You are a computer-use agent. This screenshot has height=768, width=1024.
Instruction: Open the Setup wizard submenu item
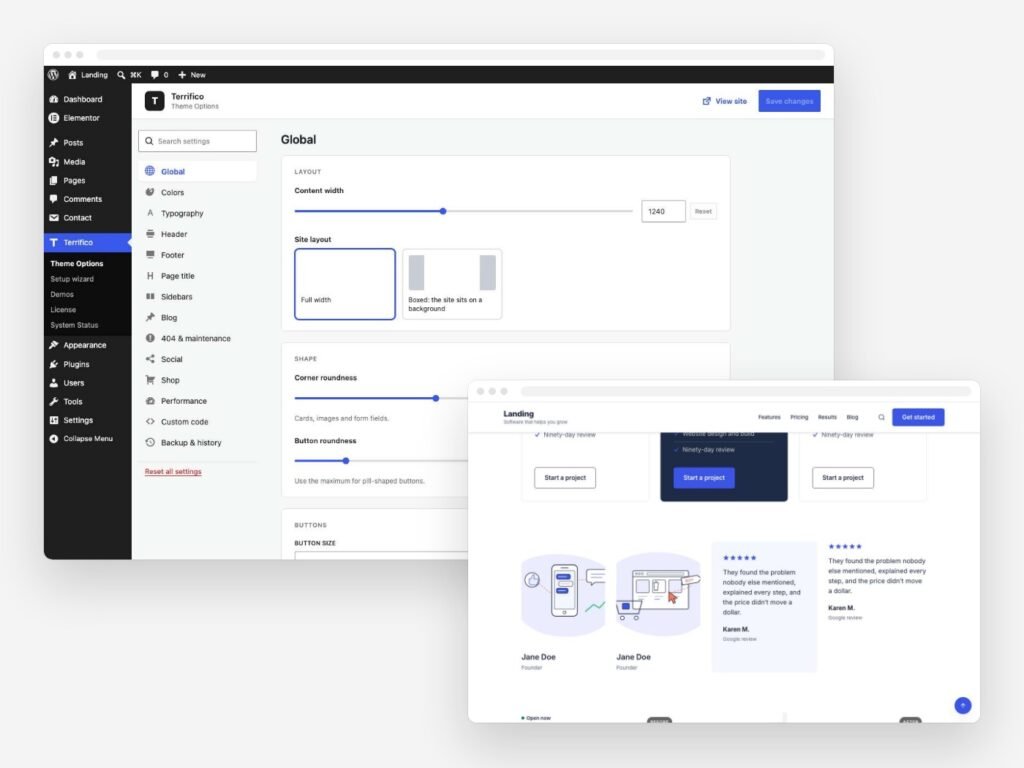tap(72, 279)
